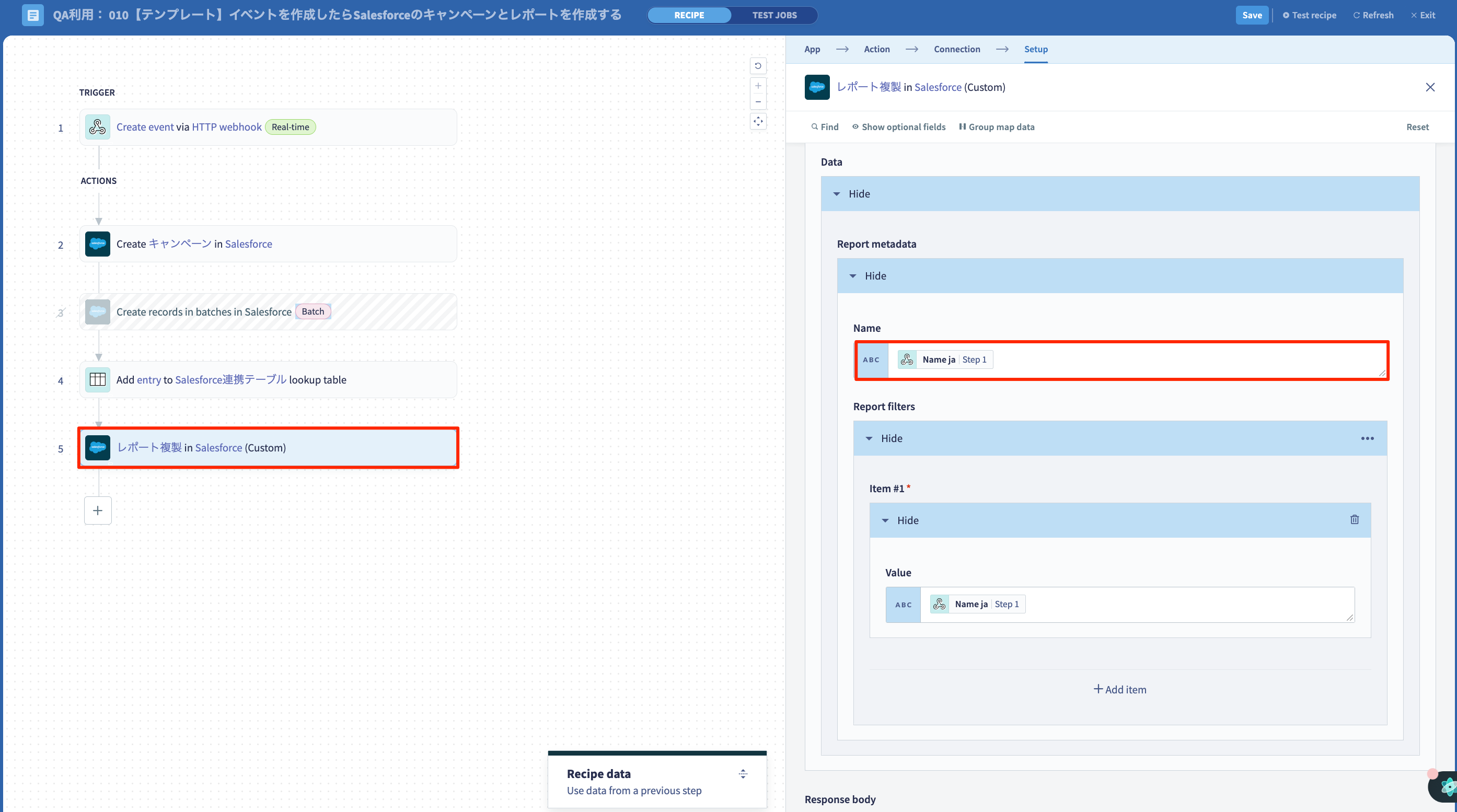Click lookup table icon in step 4

[x=97, y=379]
